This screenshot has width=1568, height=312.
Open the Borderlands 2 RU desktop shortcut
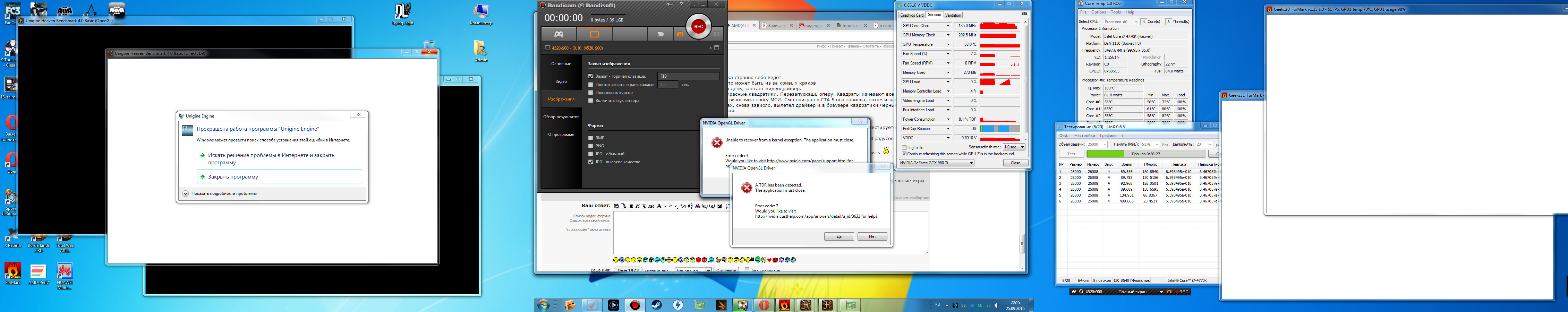click(39, 244)
